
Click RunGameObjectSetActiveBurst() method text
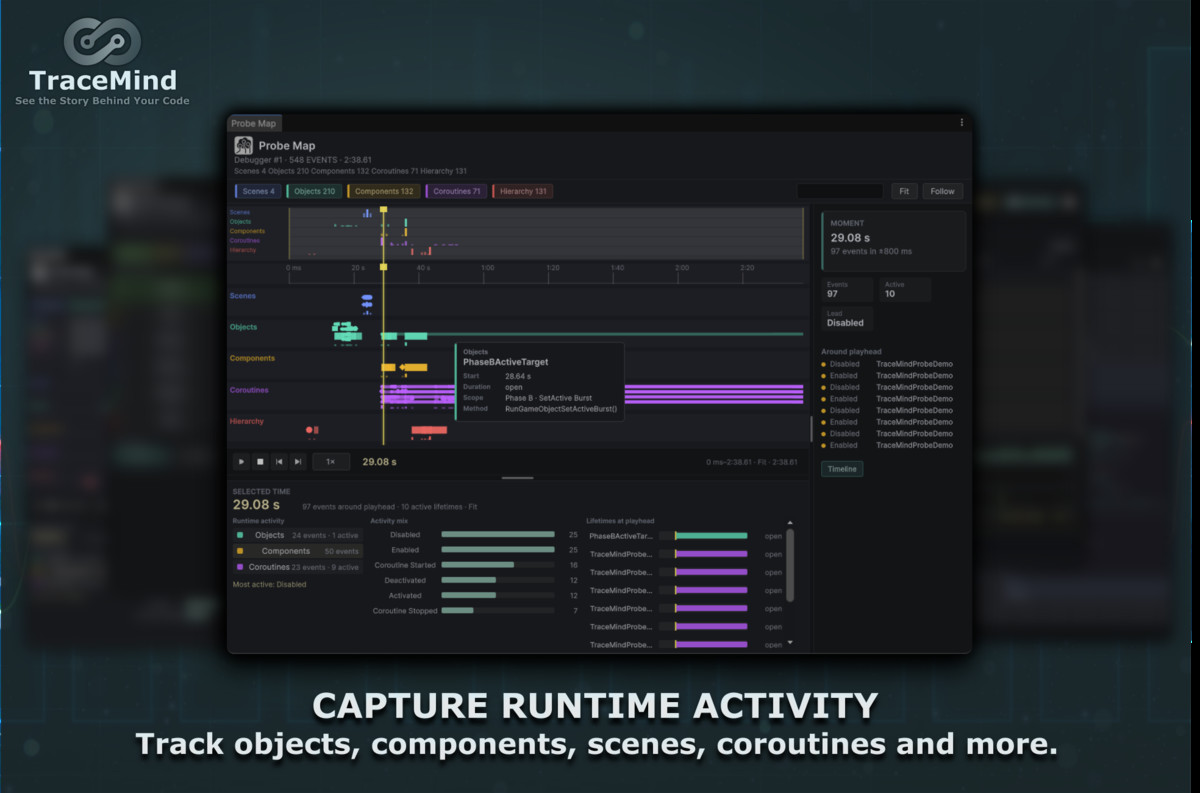tap(561, 408)
